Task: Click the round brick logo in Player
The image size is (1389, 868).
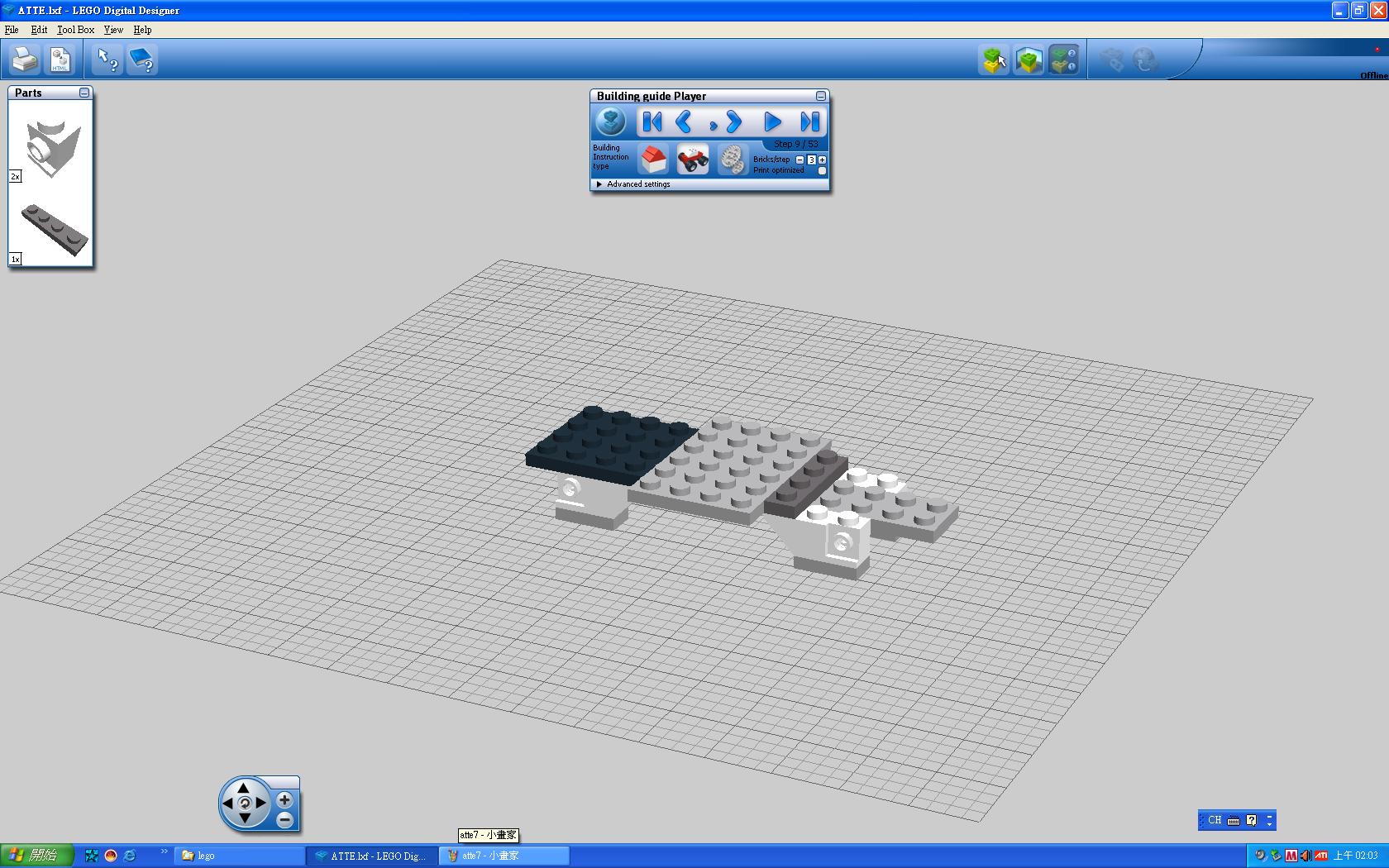Action: pyautogui.click(x=611, y=122)
